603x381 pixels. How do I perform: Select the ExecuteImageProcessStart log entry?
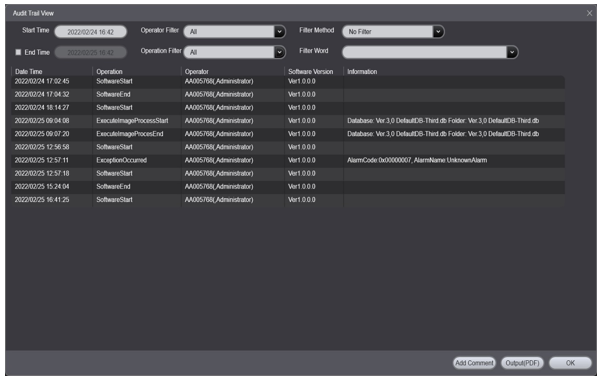point(288,121)
